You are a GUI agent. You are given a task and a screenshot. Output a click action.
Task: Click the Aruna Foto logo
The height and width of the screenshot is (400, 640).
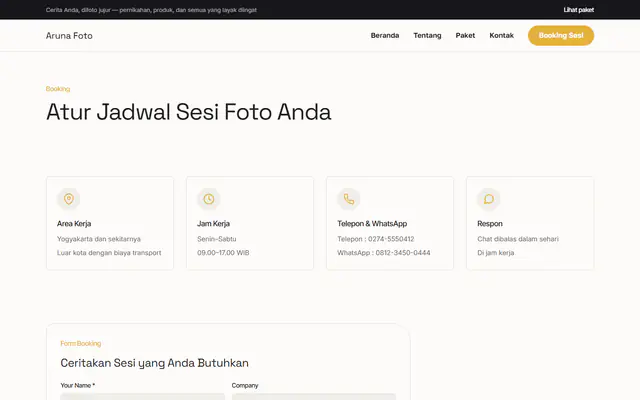[x=69, y=36]
